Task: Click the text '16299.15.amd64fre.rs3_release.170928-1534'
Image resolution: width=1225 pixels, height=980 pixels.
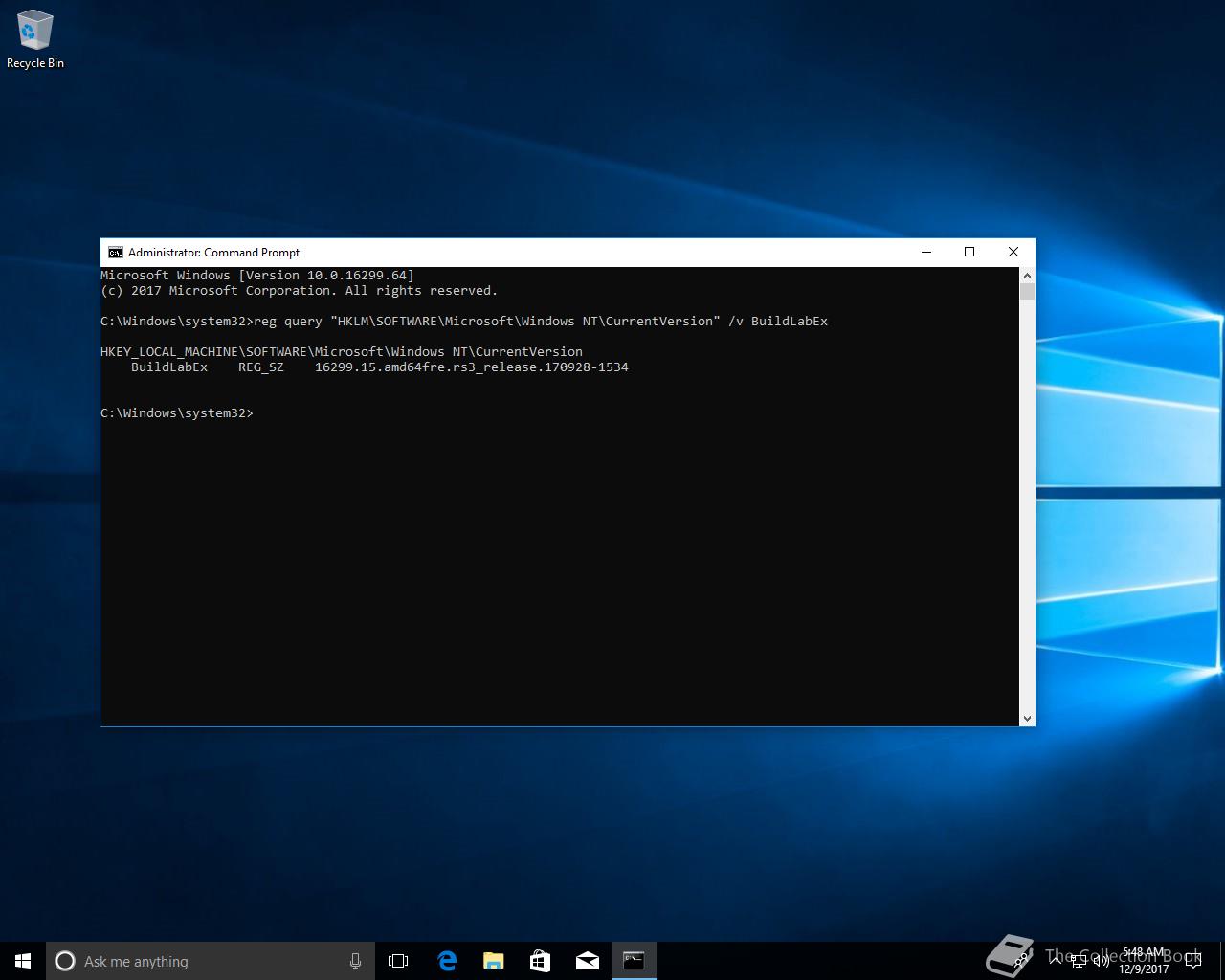Action: [x=472, y=367]
